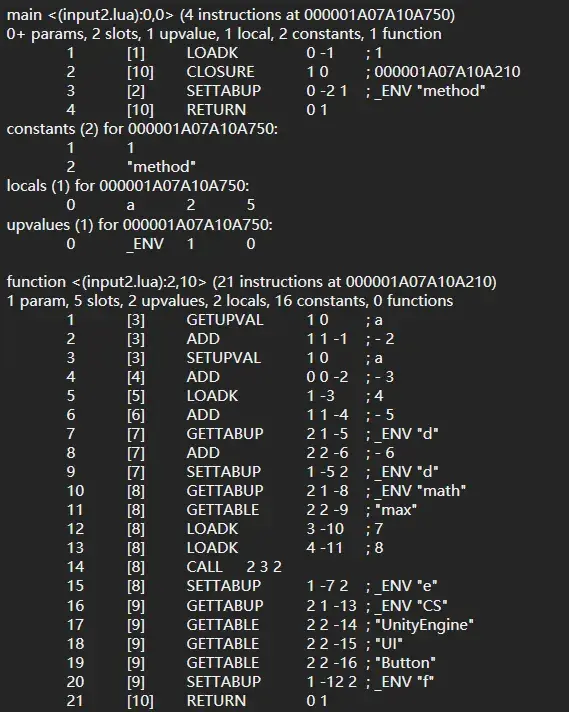
Task: Click the main function header line
Action: tap(231, 15)
